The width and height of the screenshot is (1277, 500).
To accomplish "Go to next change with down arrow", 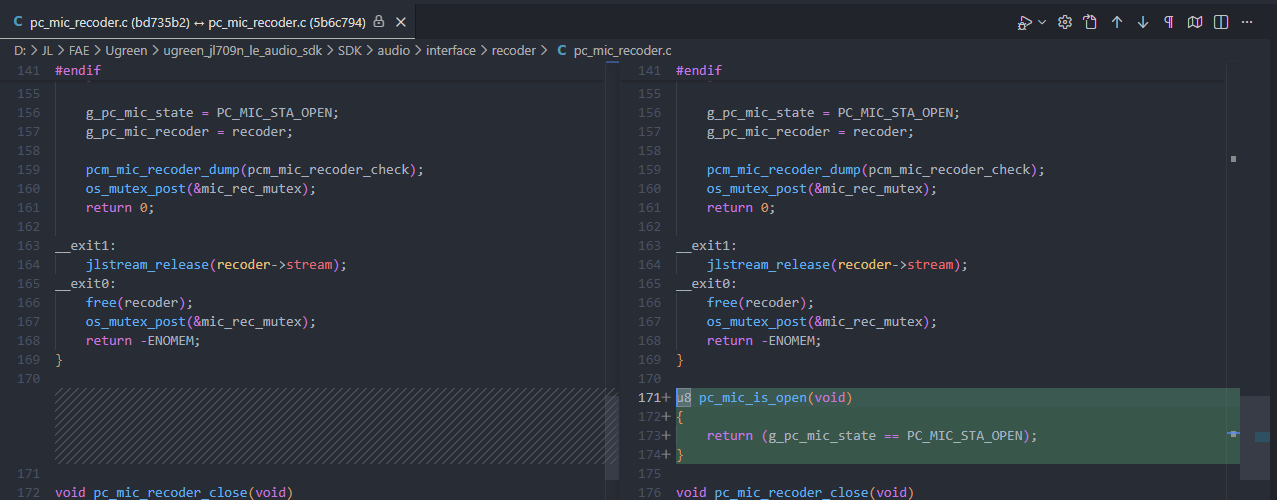I will pyautogui.click(x=1143, y=22).
